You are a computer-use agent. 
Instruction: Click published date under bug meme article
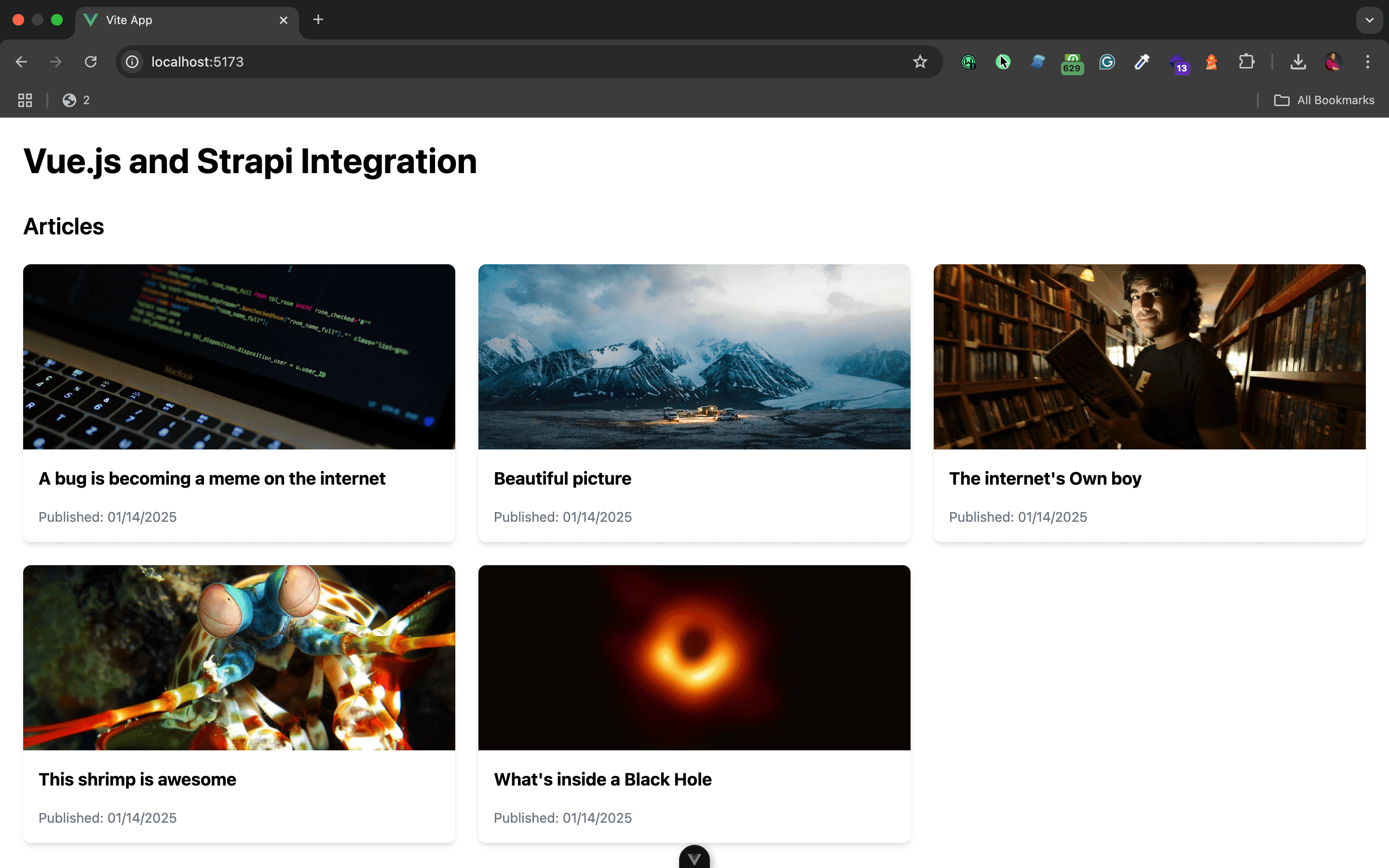(108, 516)
